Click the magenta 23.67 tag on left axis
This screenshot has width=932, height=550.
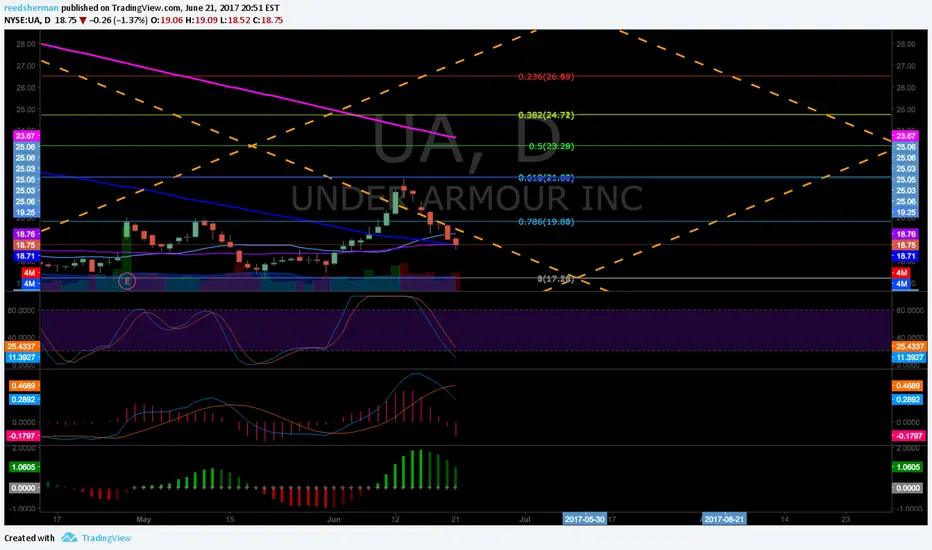point(26,136)
